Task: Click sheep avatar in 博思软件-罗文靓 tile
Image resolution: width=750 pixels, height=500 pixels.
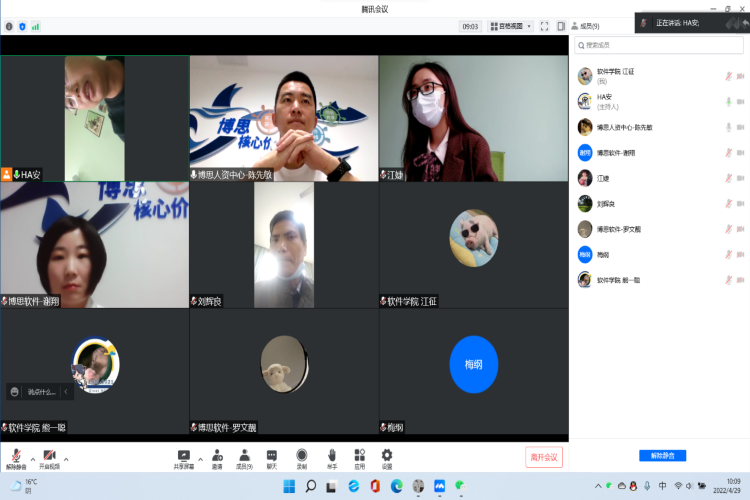Action: pyautogui.click(x=284, y=364)
